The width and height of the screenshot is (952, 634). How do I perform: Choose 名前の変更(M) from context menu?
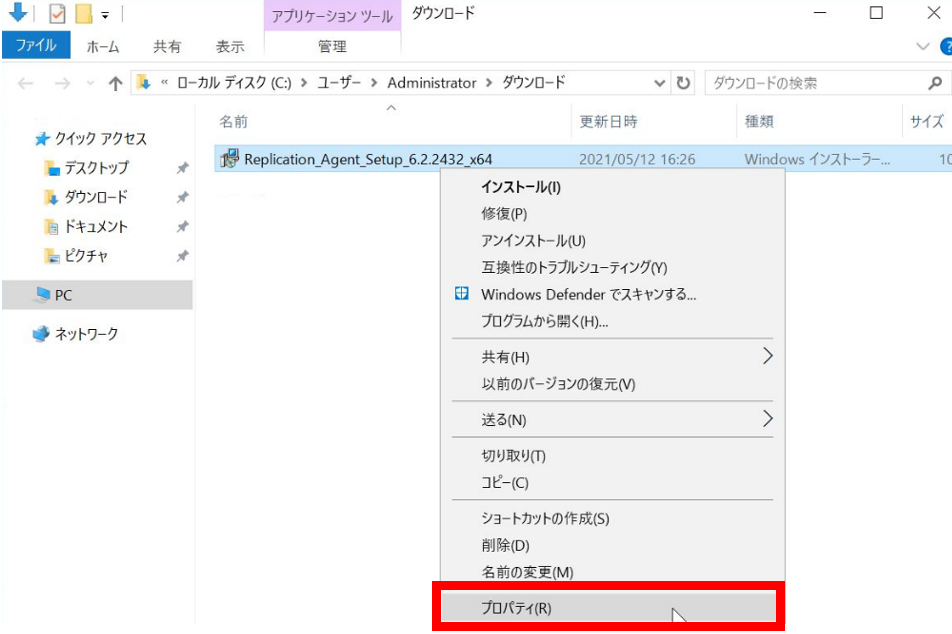tap(612, 572)
